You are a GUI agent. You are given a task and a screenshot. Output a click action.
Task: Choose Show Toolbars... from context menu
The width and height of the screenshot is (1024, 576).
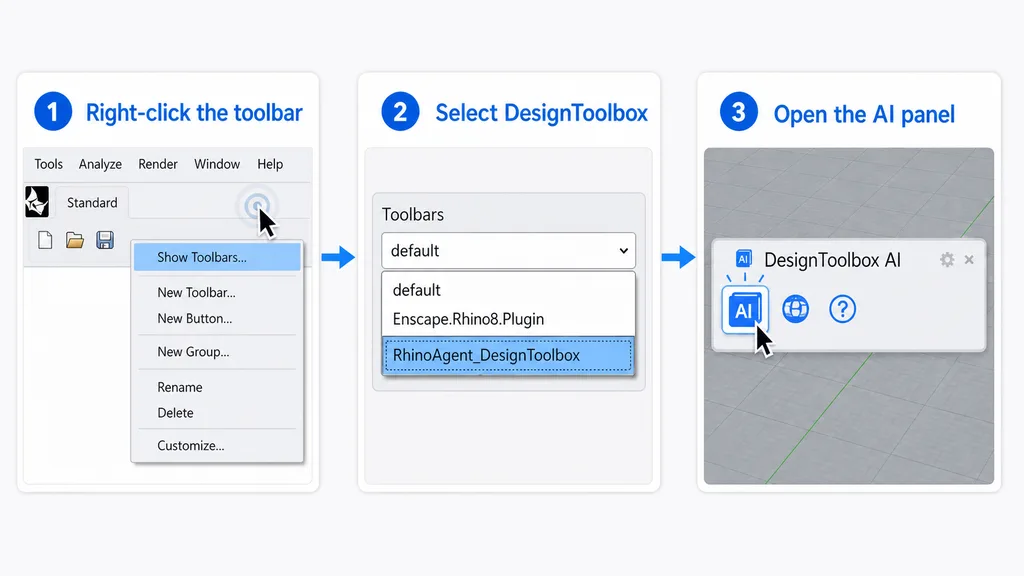217,257
